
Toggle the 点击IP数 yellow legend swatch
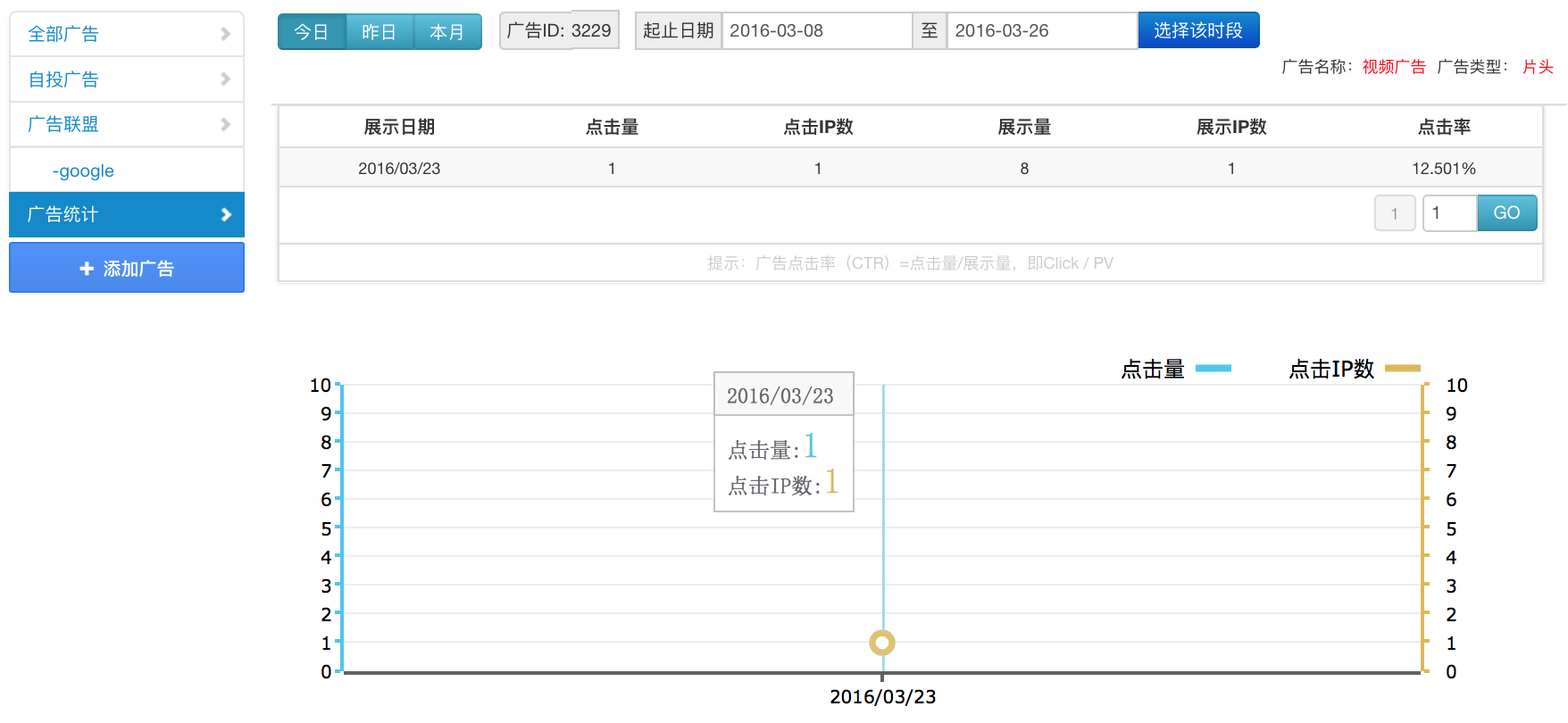tap(1402, 368)
